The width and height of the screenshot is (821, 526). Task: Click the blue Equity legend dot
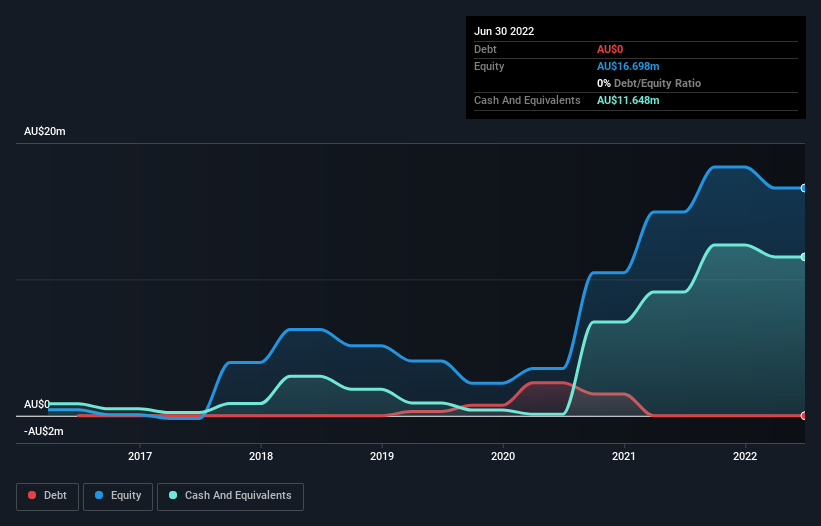pos(99,495)
